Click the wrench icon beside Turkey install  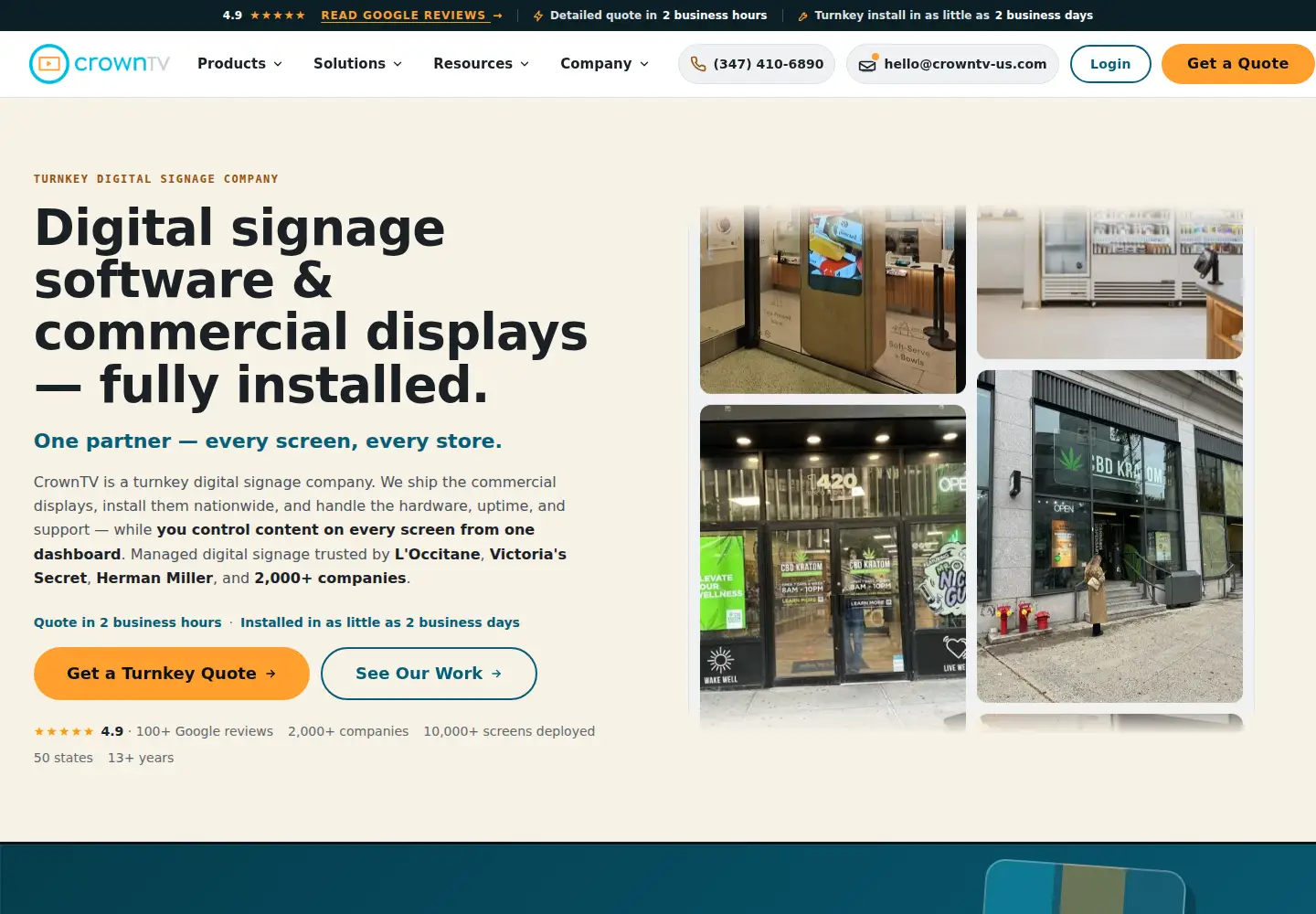coord(802,16)
